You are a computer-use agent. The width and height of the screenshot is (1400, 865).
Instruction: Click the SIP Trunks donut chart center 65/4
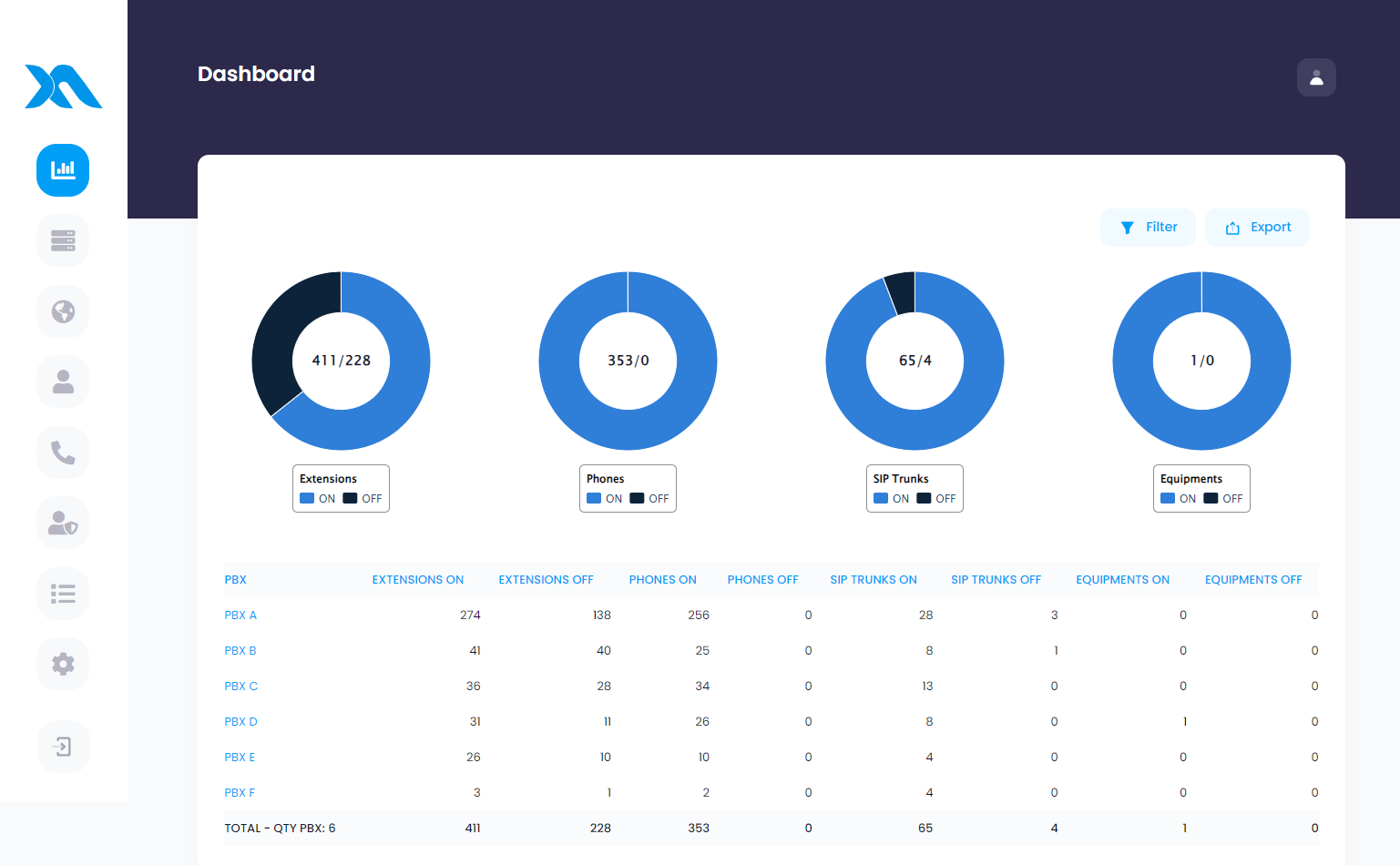pyautogui.click(x=915, y=361)
